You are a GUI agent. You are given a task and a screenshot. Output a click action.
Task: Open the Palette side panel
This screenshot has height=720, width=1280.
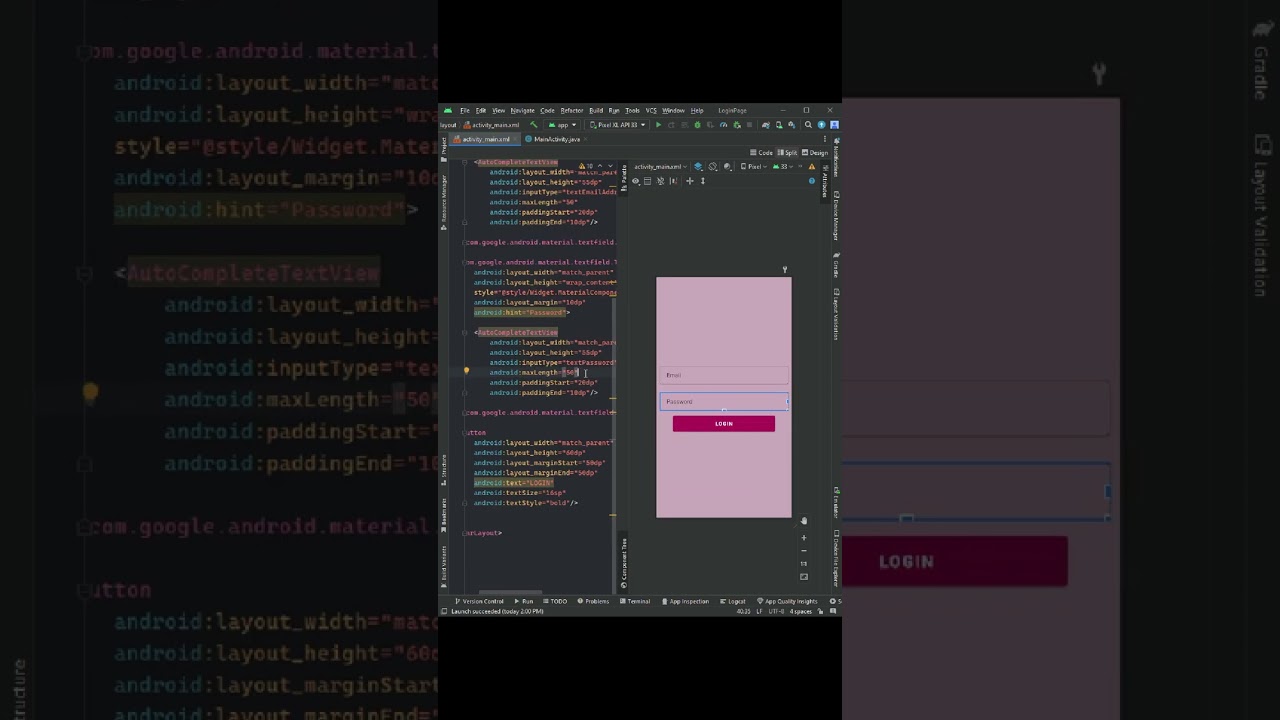coord(624,177)
